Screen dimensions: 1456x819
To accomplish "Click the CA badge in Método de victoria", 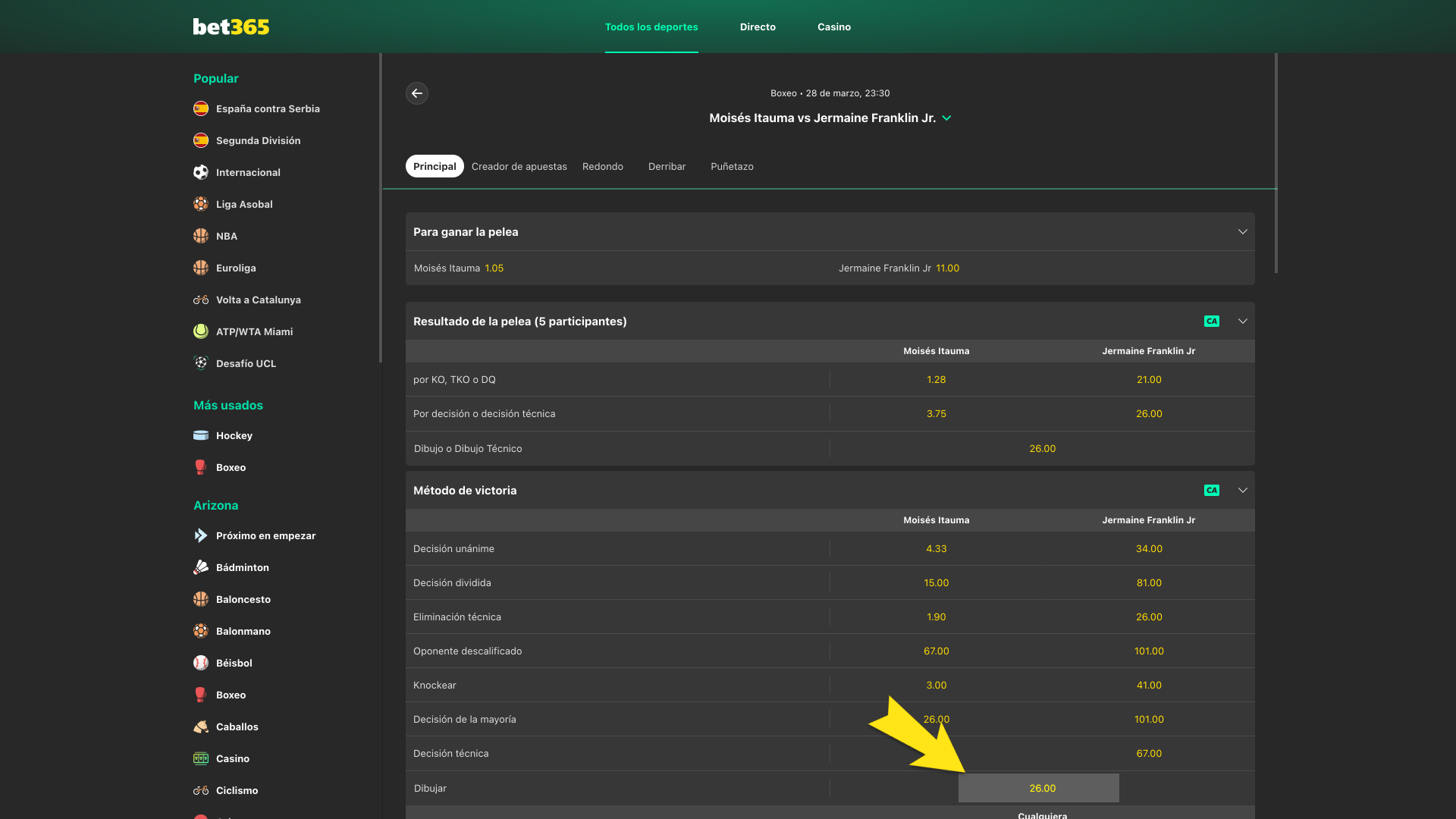I will (x=1212, y=491).
